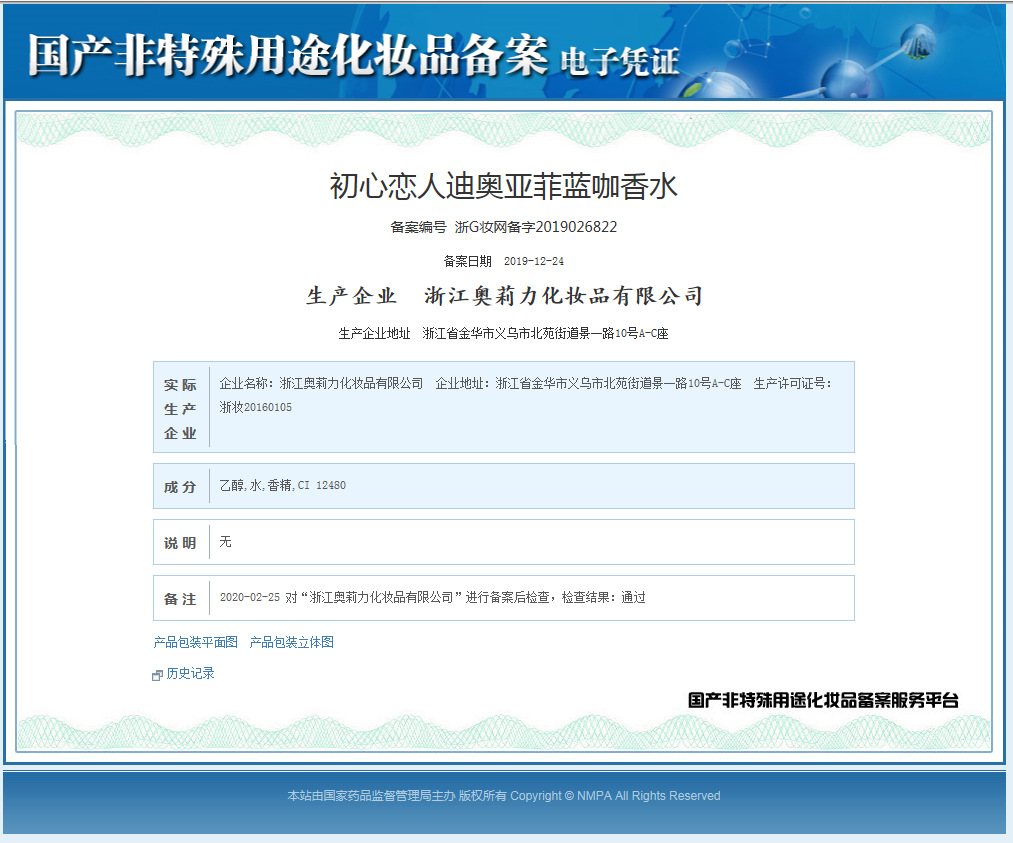
Task: Click the 成分 row label
Action: (180, 487)
